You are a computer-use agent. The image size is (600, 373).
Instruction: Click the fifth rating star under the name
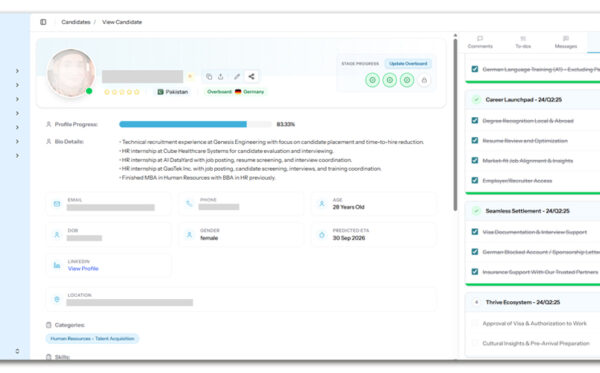[137, 92]
